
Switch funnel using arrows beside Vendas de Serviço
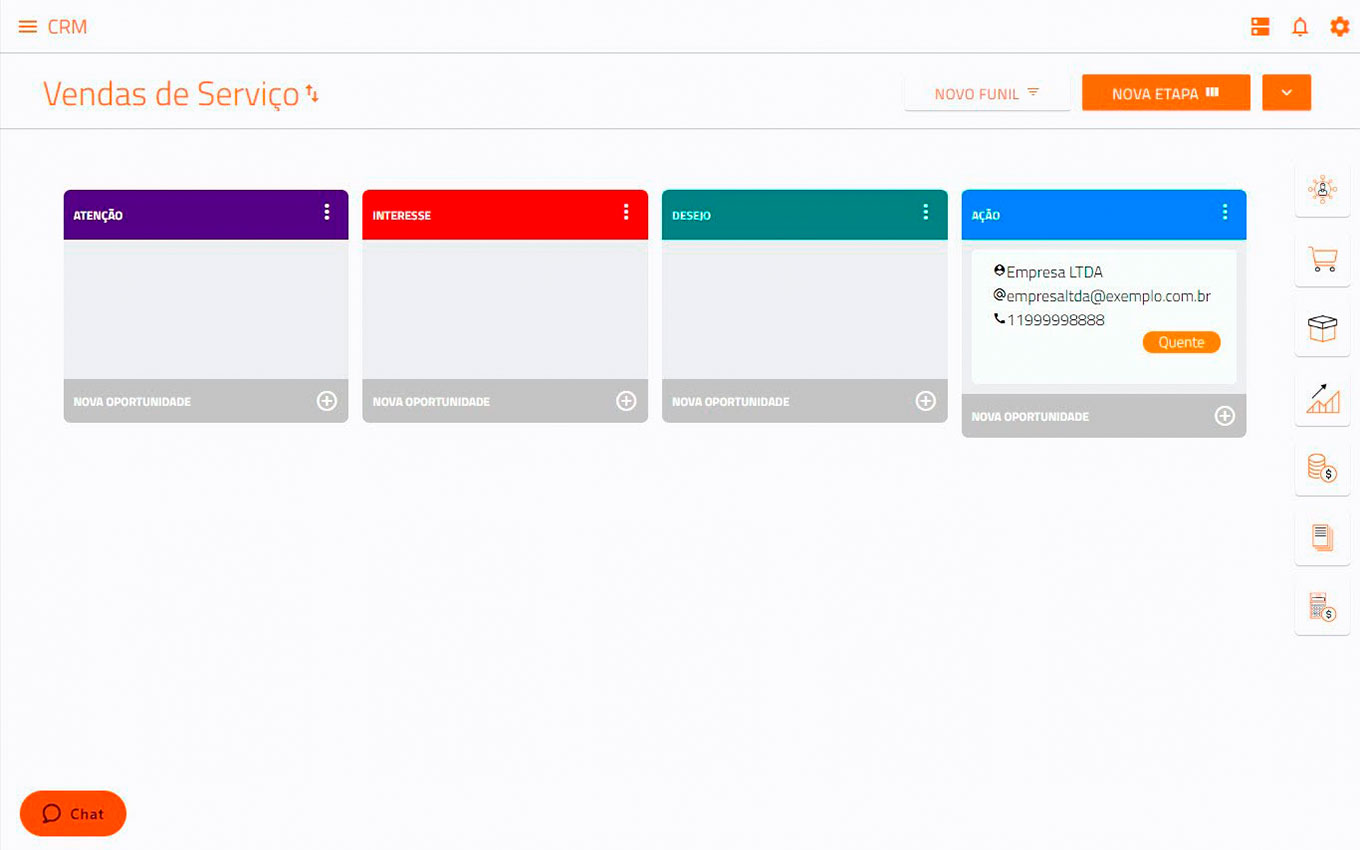point(313,94)
